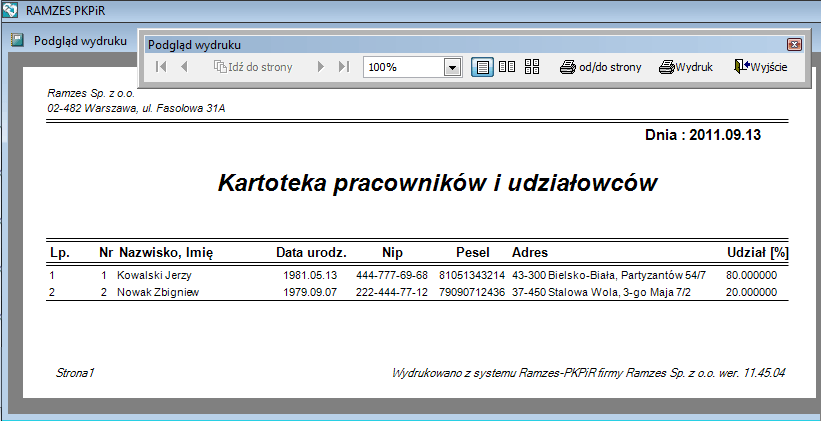This screenshot has width=821, height=421.
Task: Click the share value 80.000000
Action: (751, 275)
